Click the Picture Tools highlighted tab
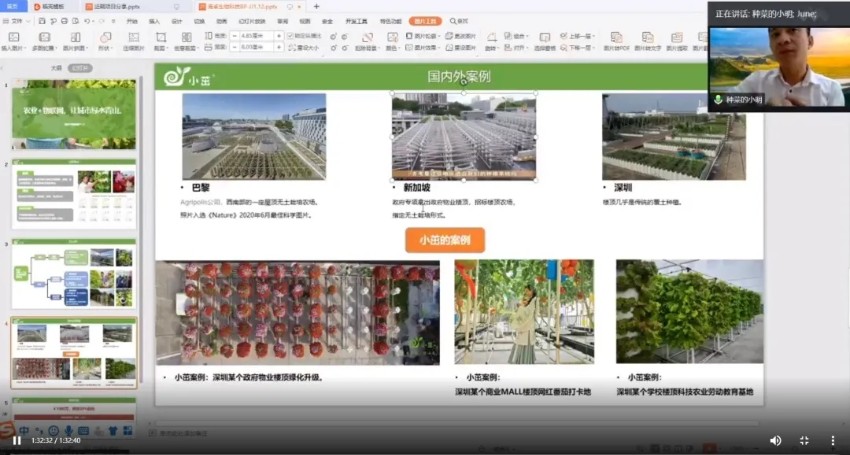The image size is (850, 455). point(425,21)
